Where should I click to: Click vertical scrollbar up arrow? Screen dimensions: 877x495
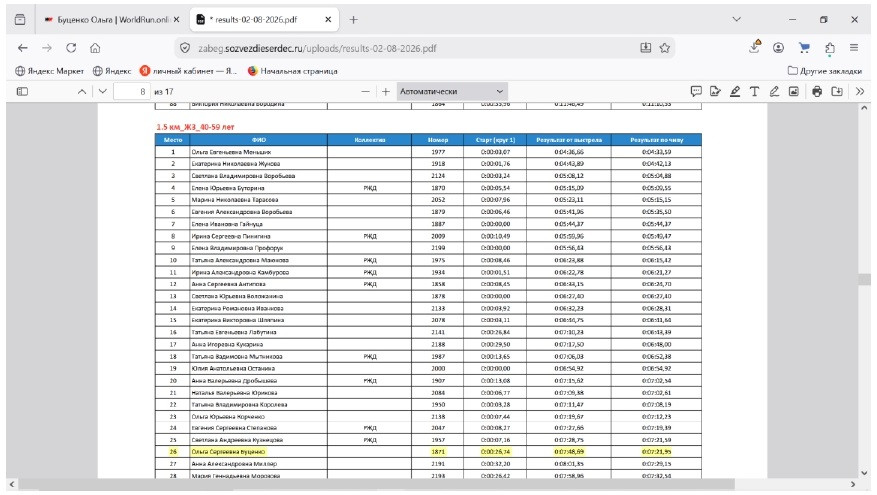click(x=864, y=108)
